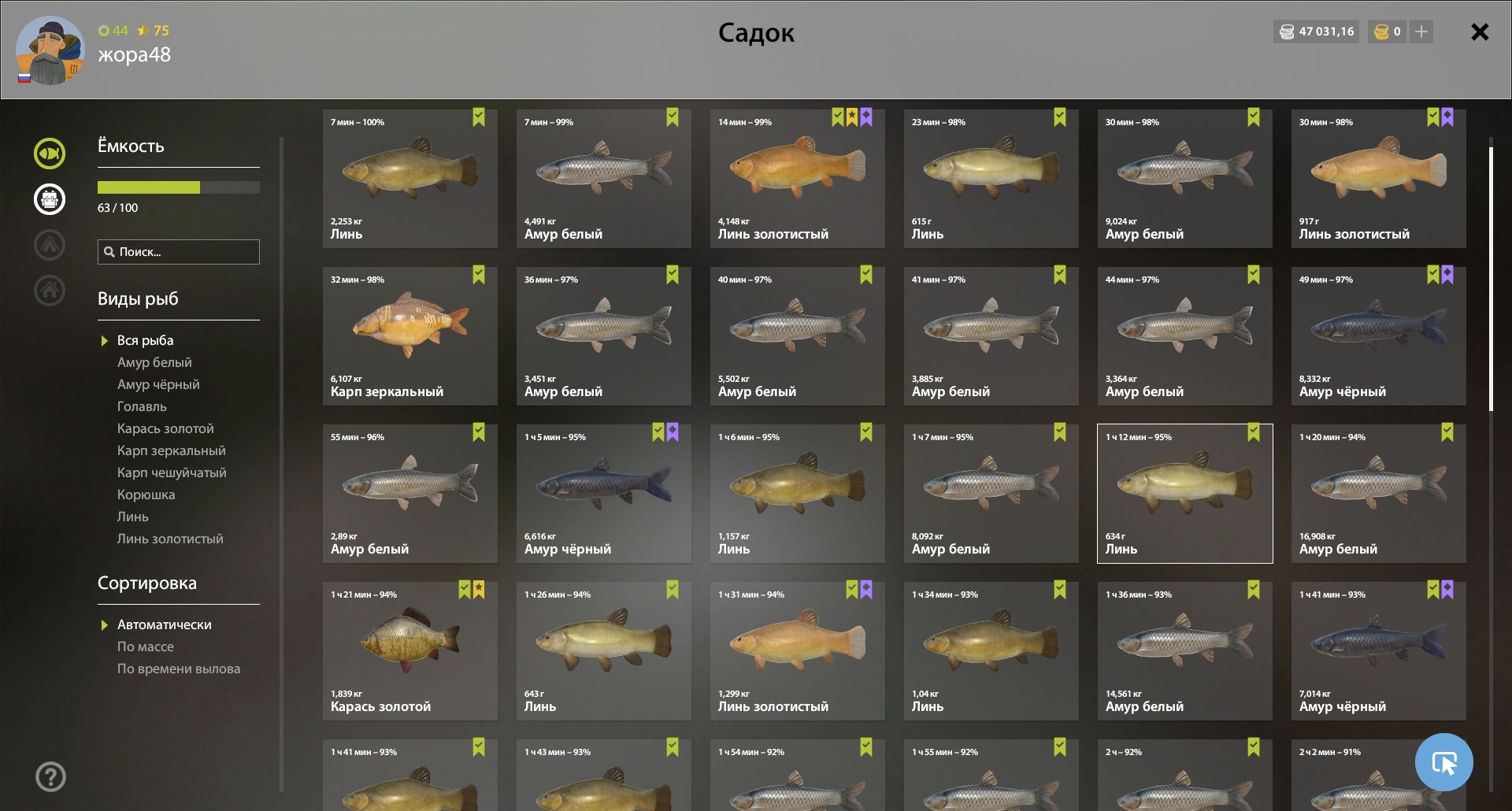This screenshot has width=1512, height=811.
Task: Sort fish По времени вылова
Action: coord(179,668)
